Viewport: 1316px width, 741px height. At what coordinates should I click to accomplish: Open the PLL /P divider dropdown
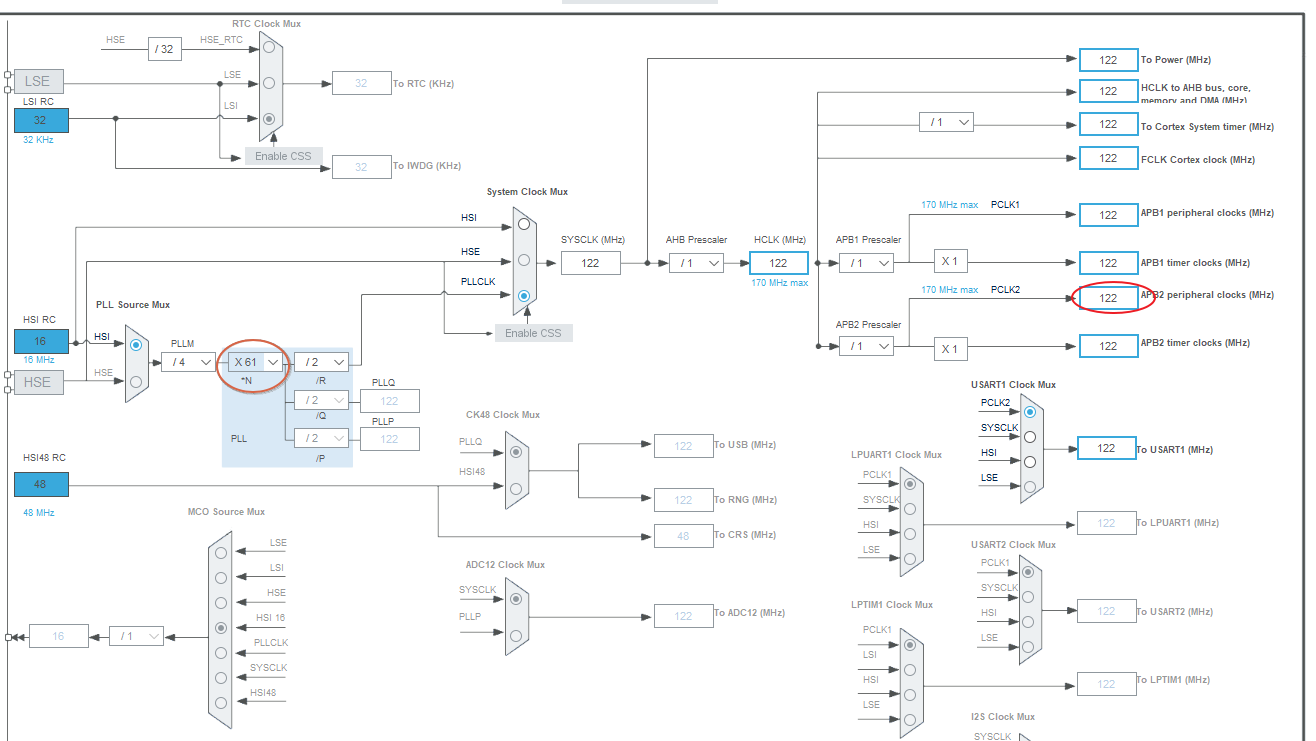[x=321, y=438]
